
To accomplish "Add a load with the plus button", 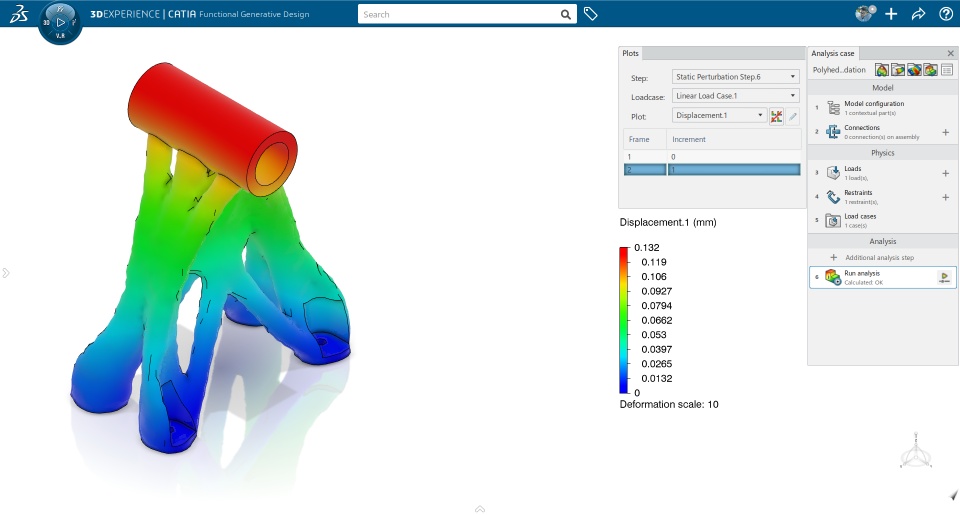I will pos(945,173).
